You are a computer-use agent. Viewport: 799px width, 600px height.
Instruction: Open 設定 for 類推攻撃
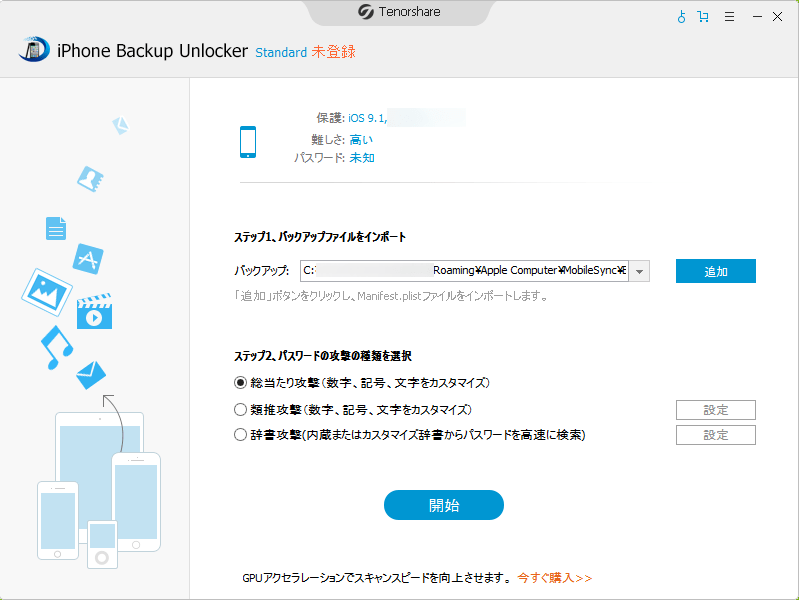(715, 410)
